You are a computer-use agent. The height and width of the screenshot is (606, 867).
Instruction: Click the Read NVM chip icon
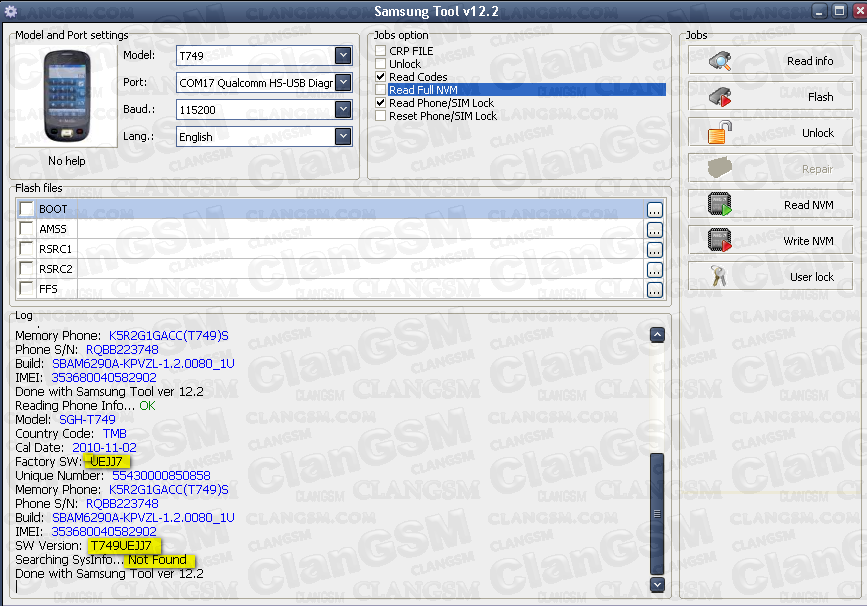pos(720,204)
